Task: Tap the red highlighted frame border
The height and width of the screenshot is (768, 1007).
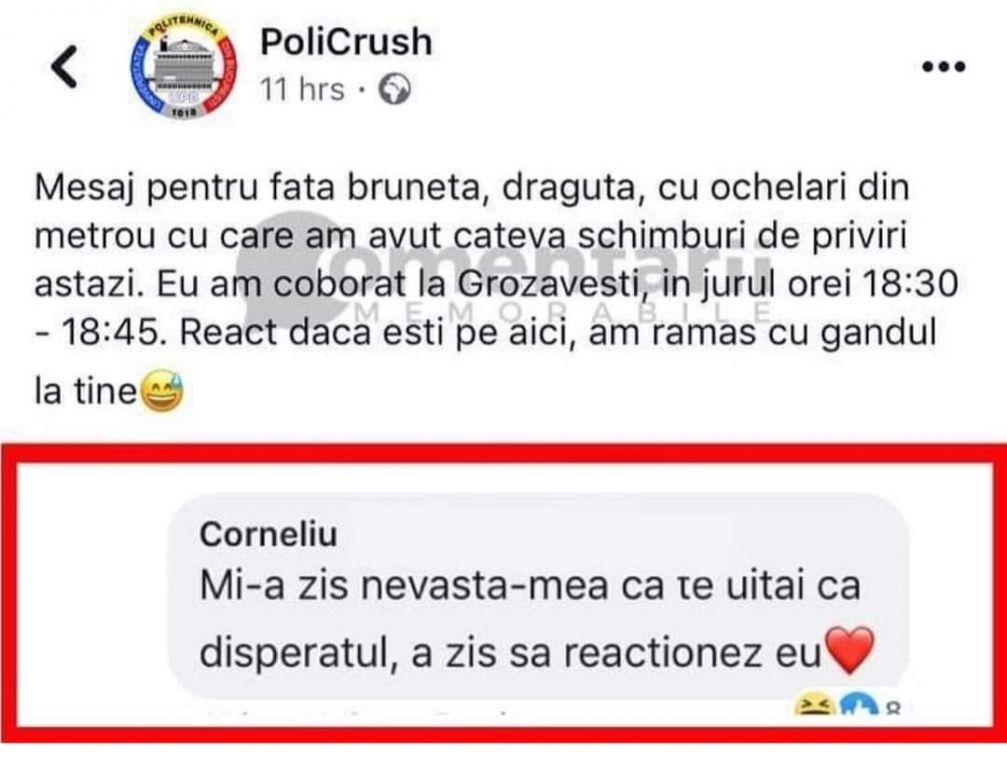Action: [x=504, y=452]
